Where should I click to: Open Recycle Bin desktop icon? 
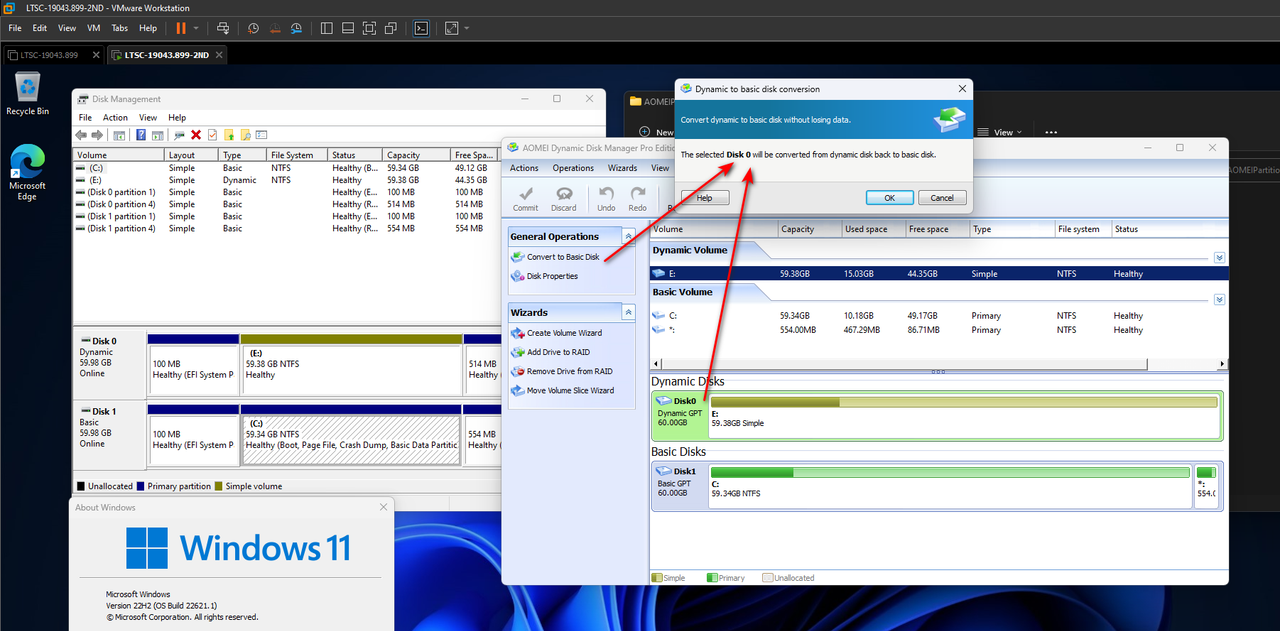tap(27, 94)
